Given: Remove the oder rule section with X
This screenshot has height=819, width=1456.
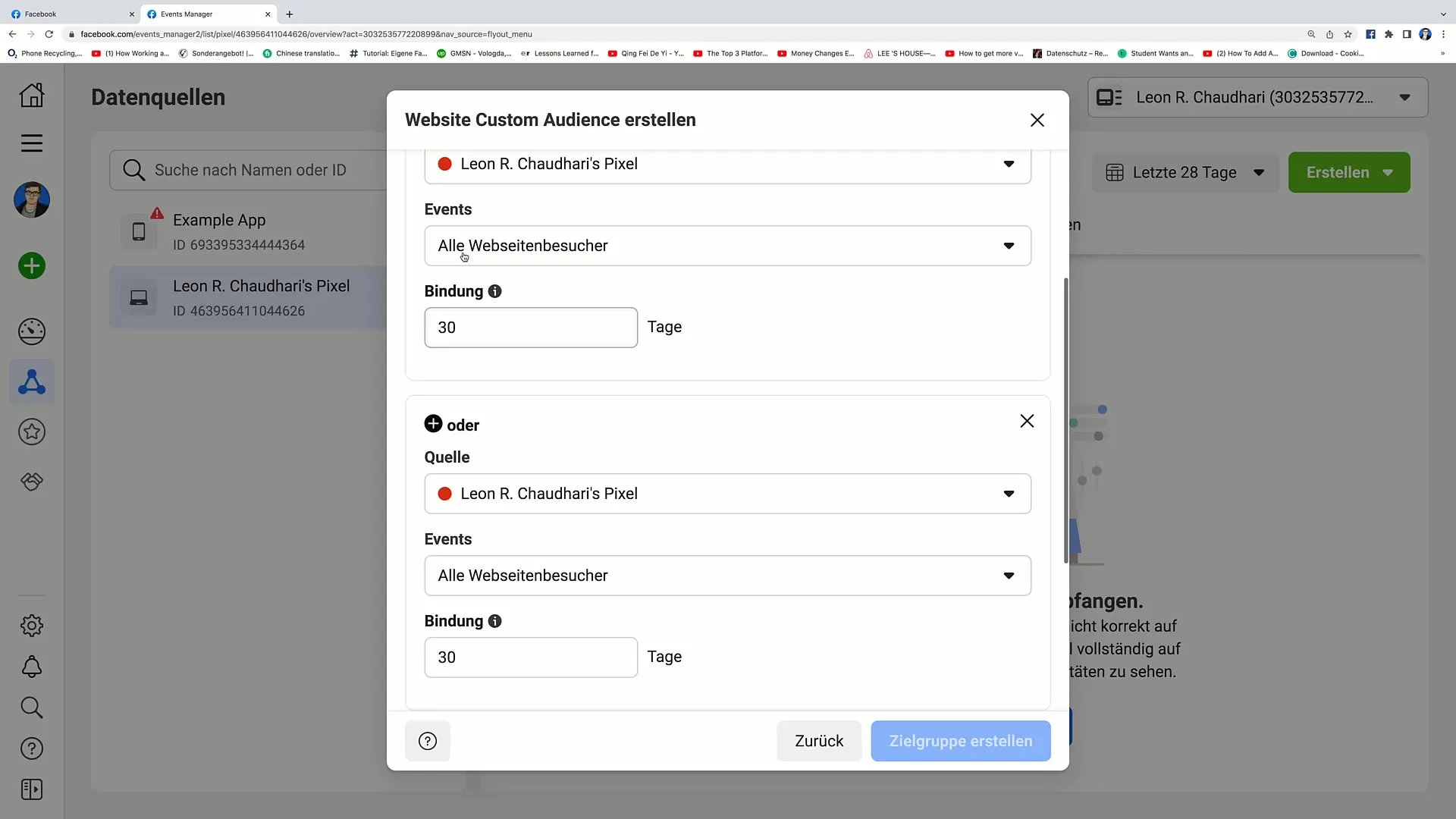Looking at the screenshot, I should point(1027,421).
